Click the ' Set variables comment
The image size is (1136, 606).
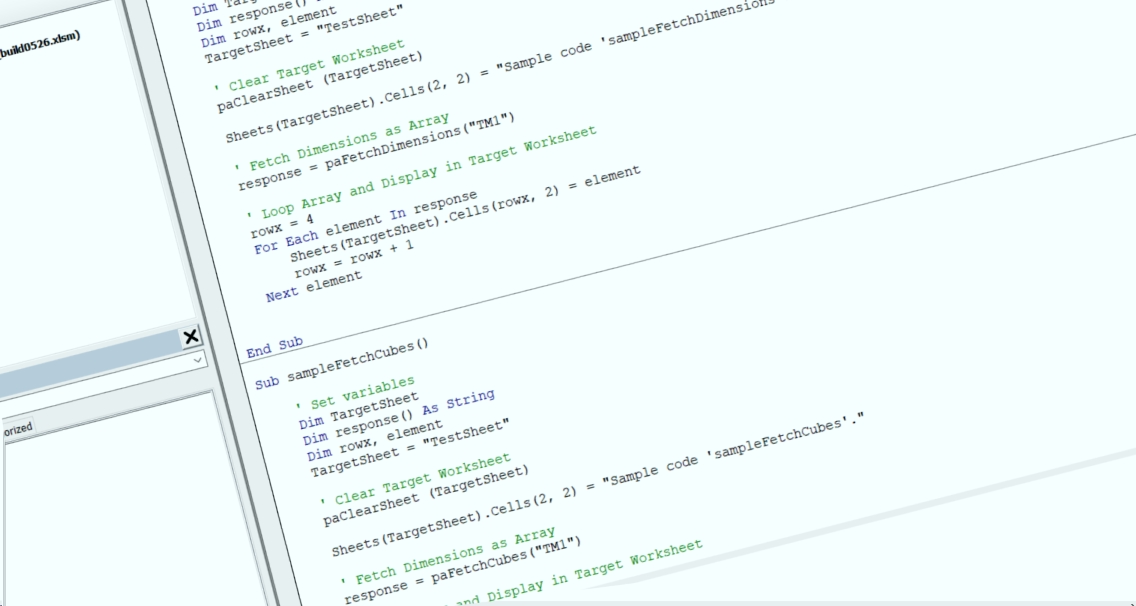[360, 392]
